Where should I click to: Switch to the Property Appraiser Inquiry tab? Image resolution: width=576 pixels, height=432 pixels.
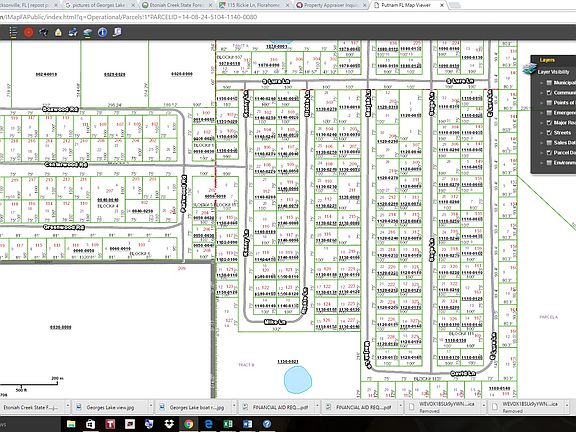coord(330,5)
